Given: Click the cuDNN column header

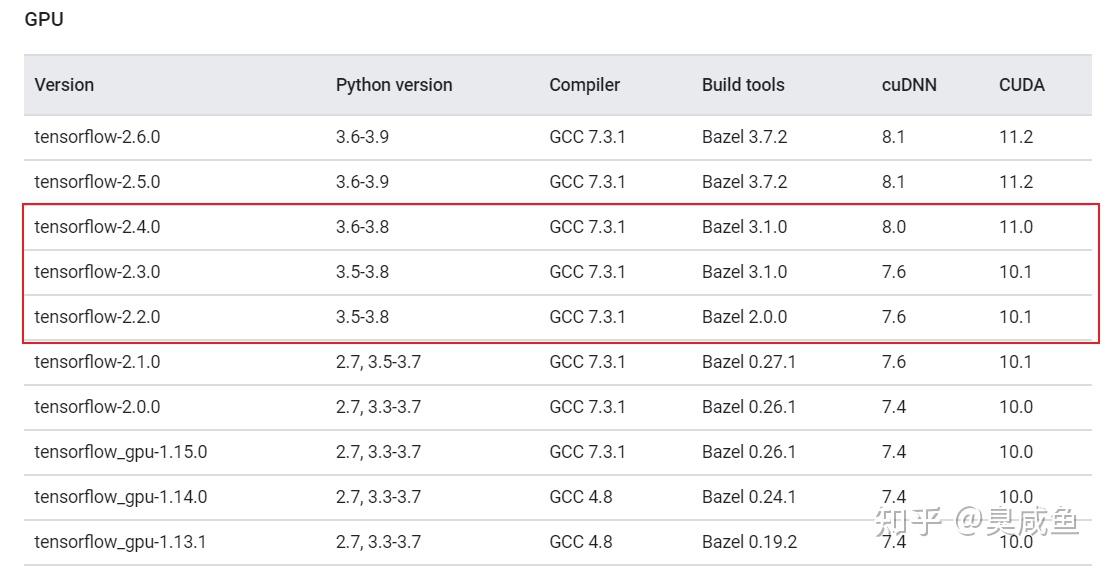Looking at the screenshot, I should point(909,85).
